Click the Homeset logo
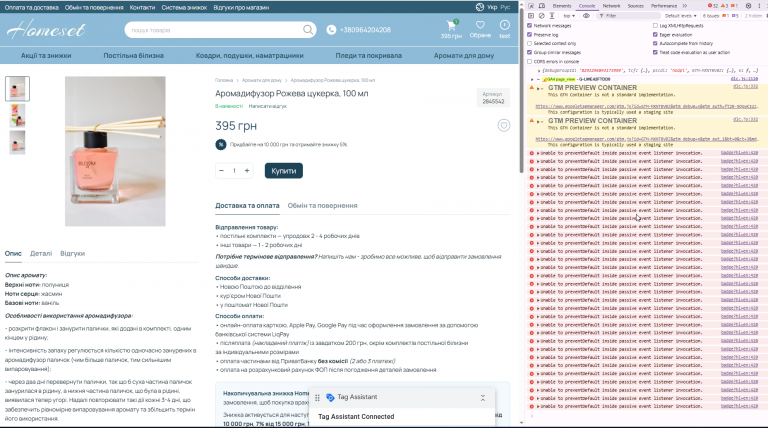The image size is (768, 428). pos(46,30)
